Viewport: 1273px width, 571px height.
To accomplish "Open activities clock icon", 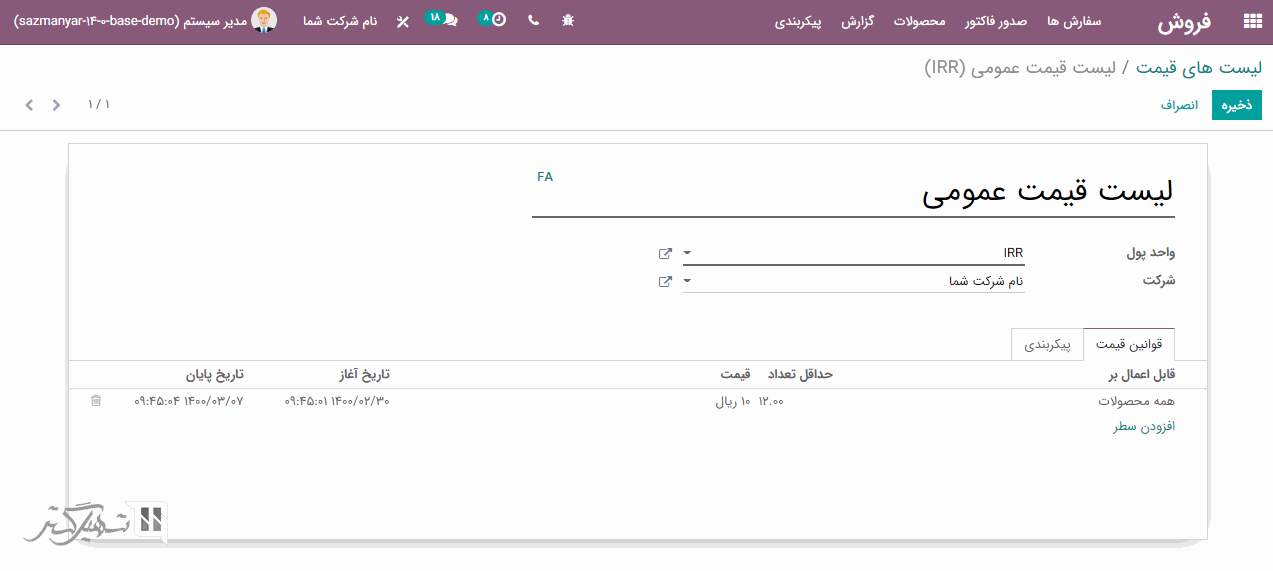I will click(x=497, y=20).
